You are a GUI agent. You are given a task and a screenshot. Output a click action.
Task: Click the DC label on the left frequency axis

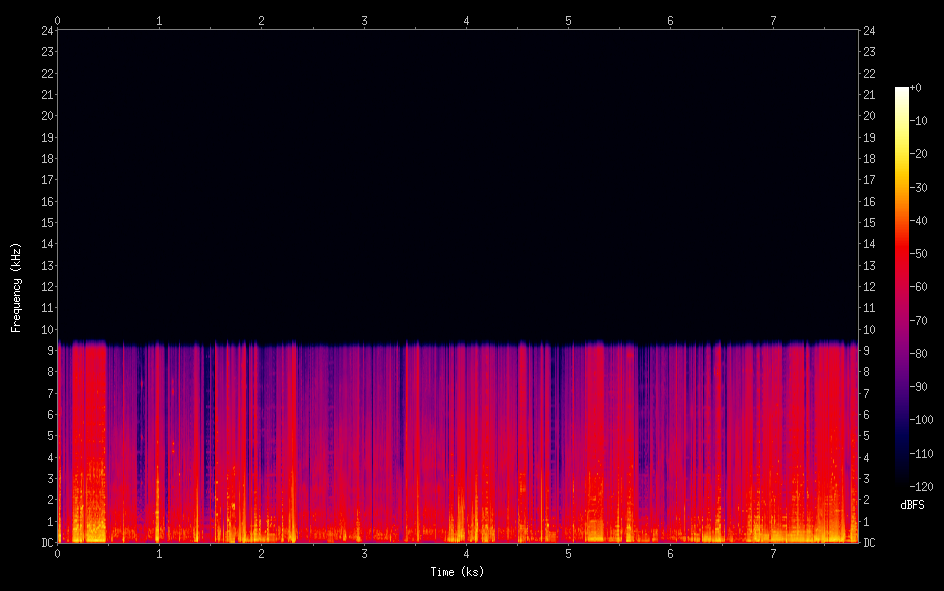click(46, 543)
